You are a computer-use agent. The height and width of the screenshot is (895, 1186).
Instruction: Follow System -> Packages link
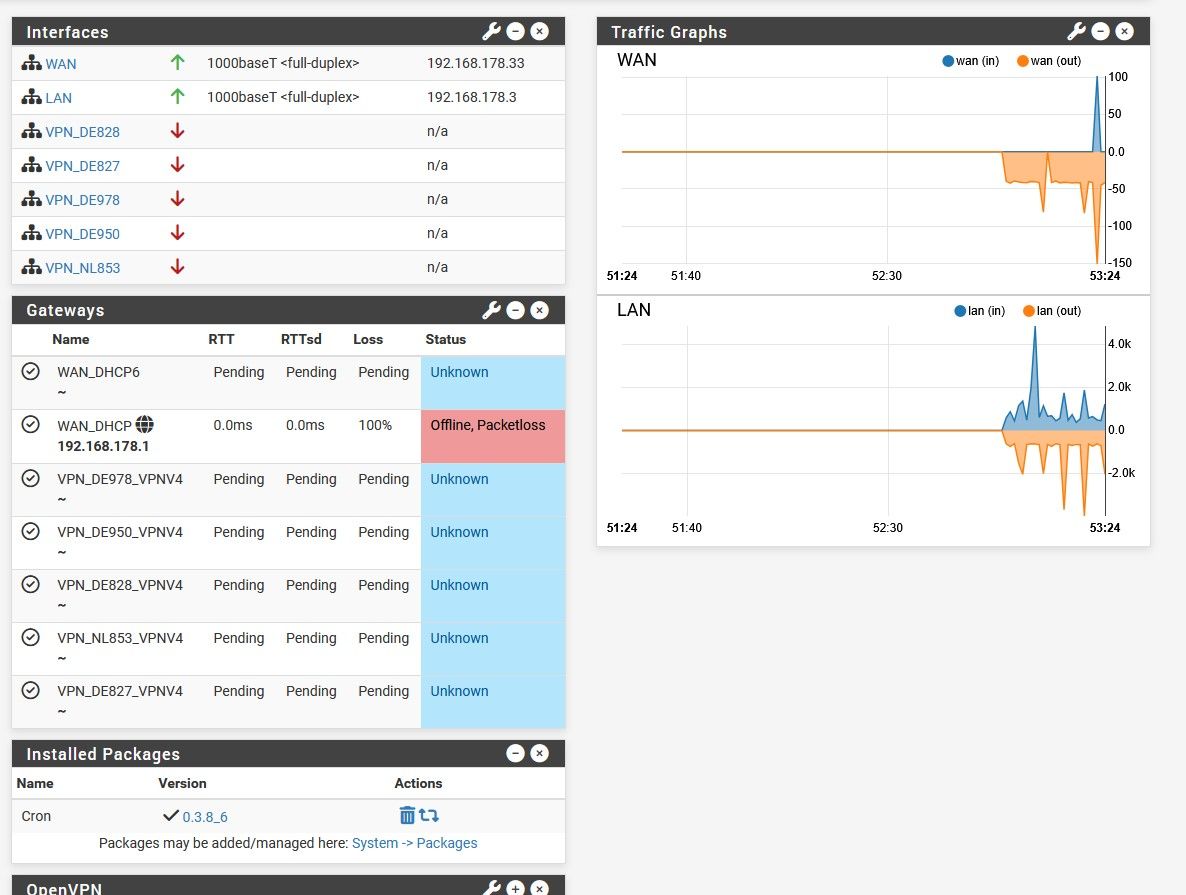pyautogui.click(x=414, y=843)
